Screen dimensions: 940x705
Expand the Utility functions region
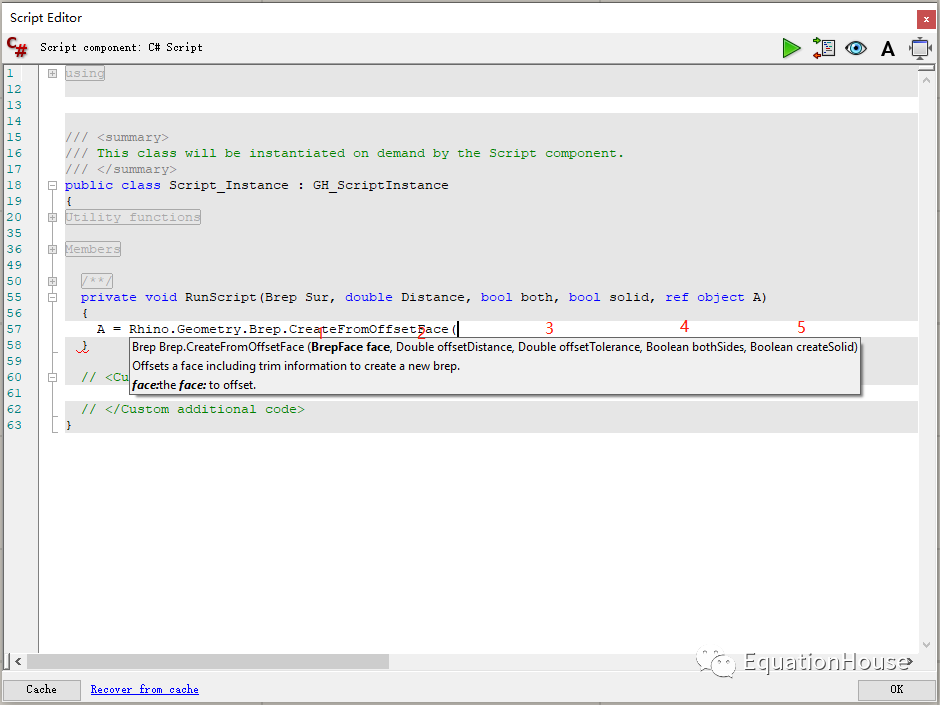pyautogui.click(x=52, y=217)
